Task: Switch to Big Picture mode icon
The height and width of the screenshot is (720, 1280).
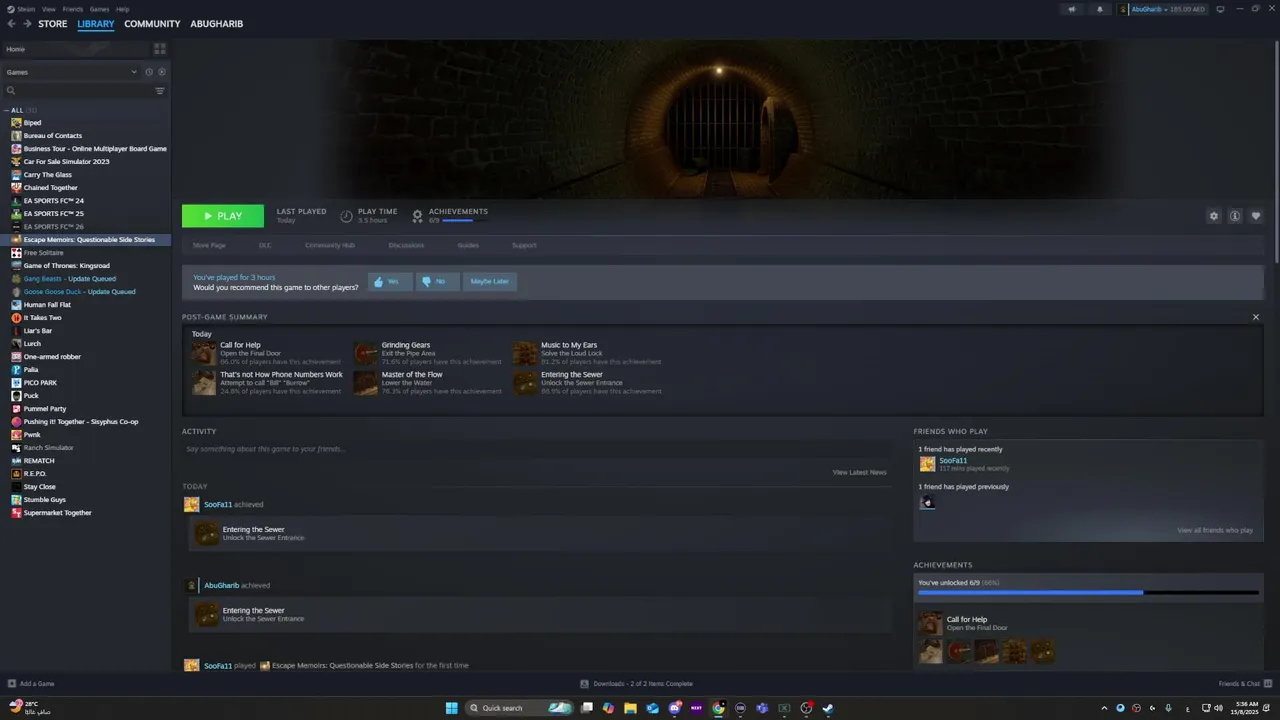Action: tap(1220, 9)
